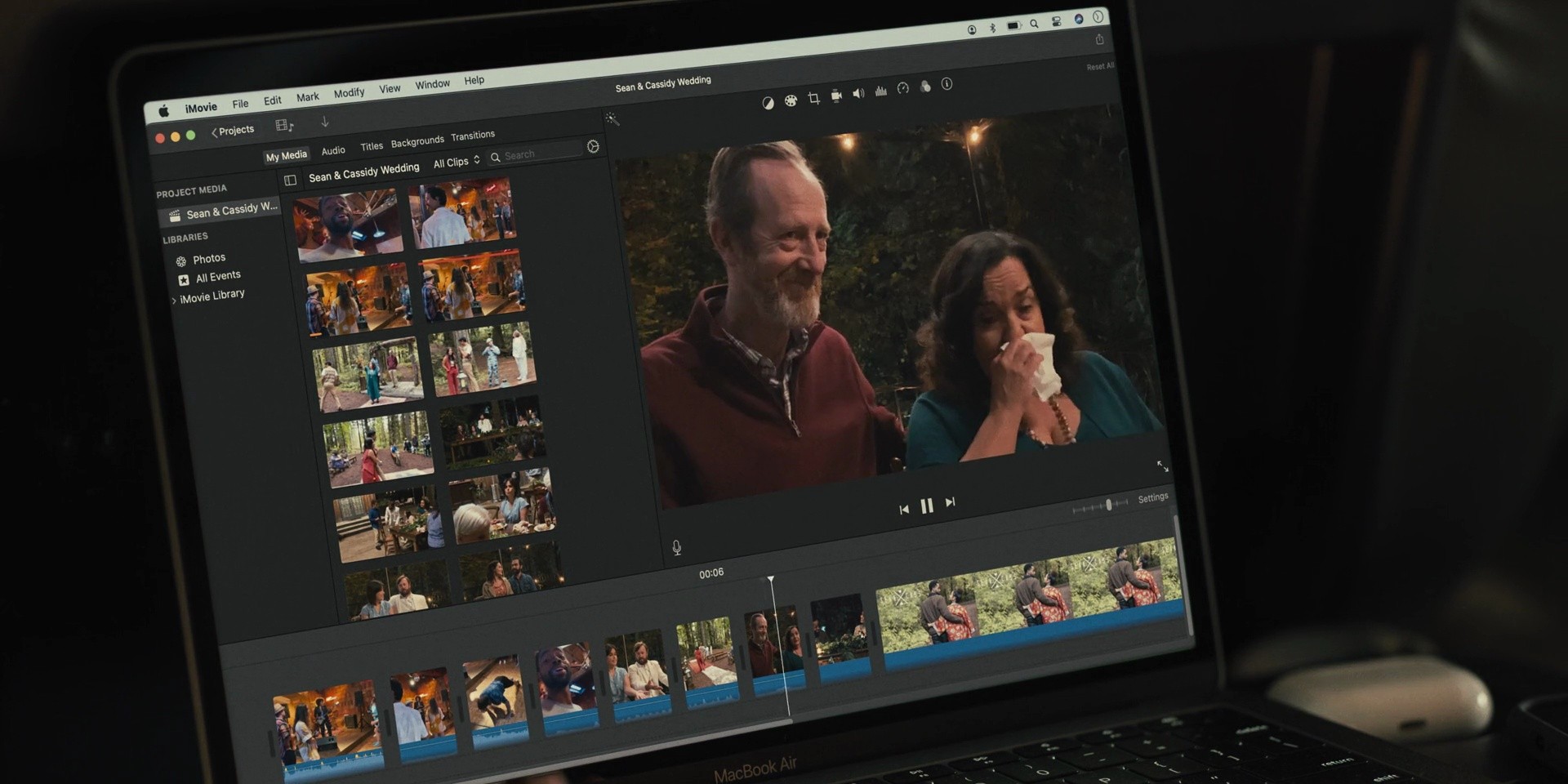Skip to previous clip

(903, 510)
